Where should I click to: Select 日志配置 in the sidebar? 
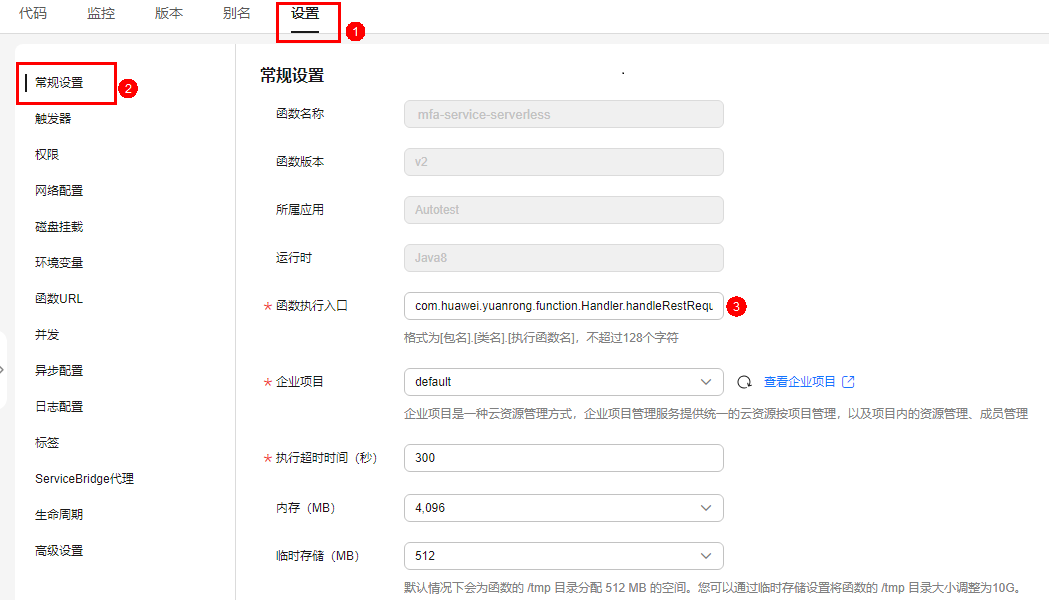[x=59, y=407]
